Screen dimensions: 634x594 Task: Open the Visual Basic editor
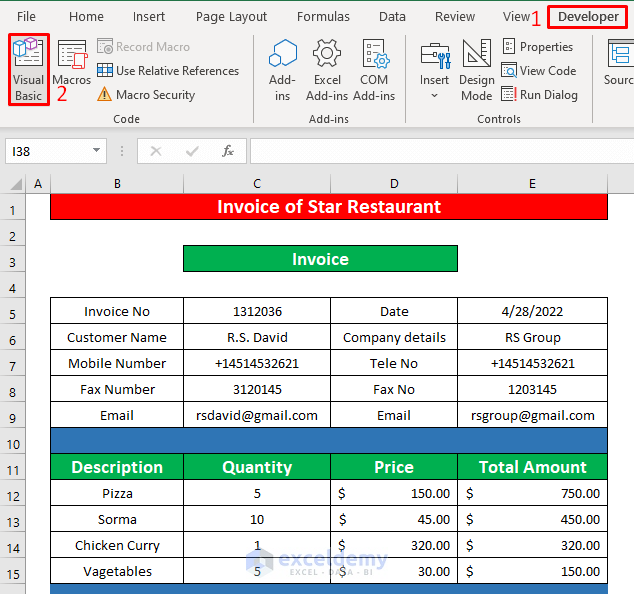28,68
